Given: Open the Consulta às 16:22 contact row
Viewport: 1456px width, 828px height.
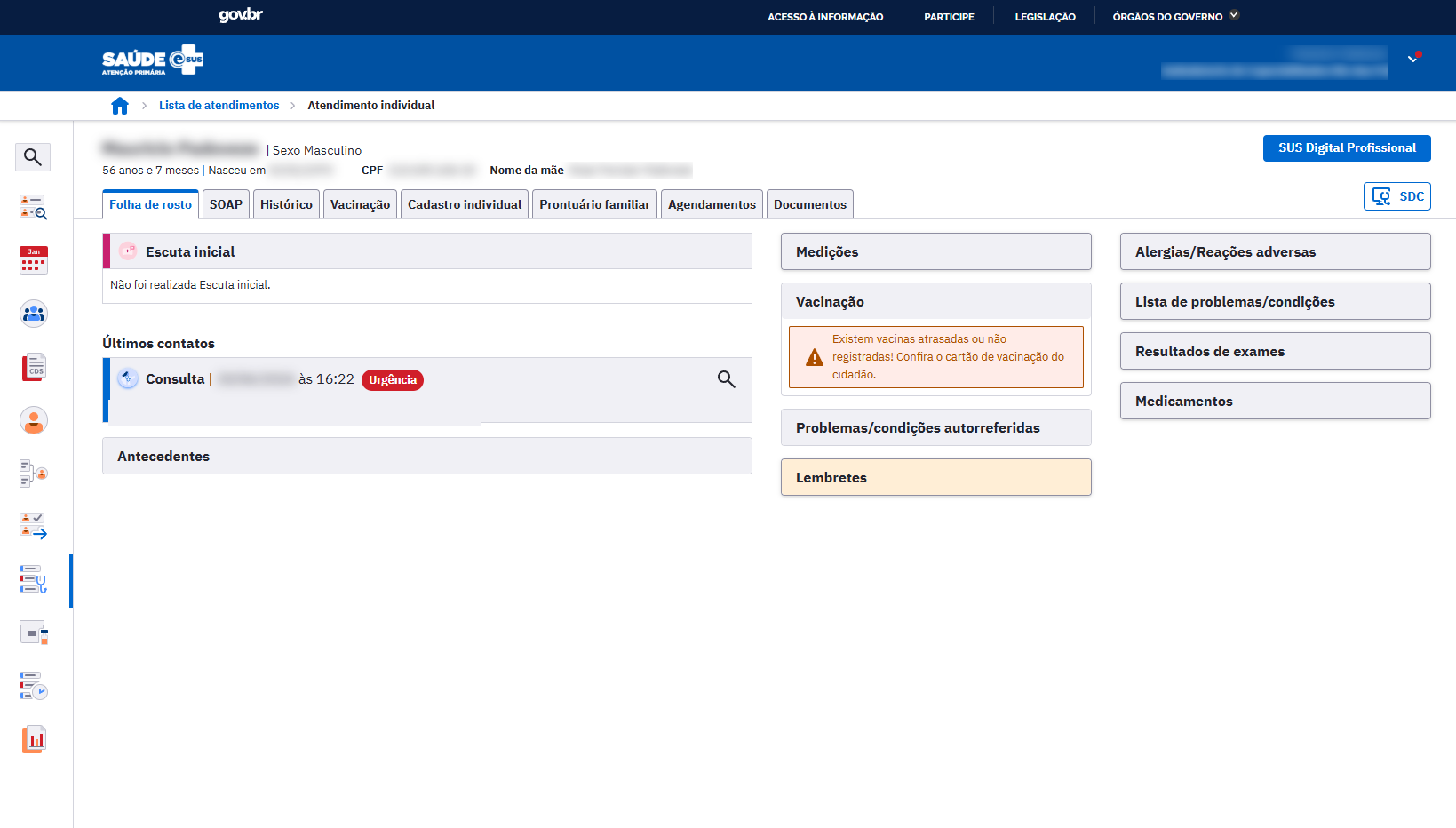Looking at the screenshot, I should 427,390.
